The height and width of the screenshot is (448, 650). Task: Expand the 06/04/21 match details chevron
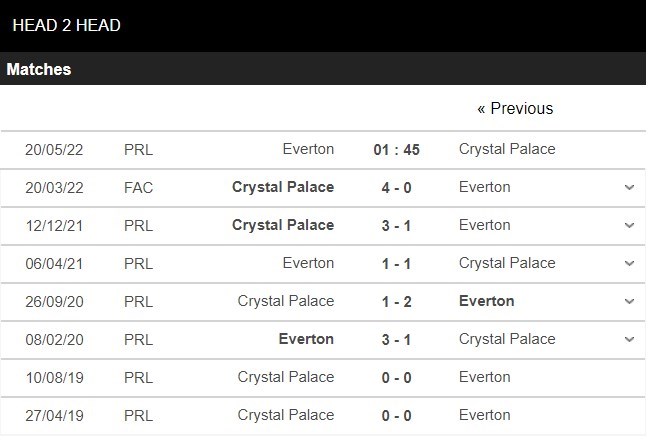tap(629, 263)
